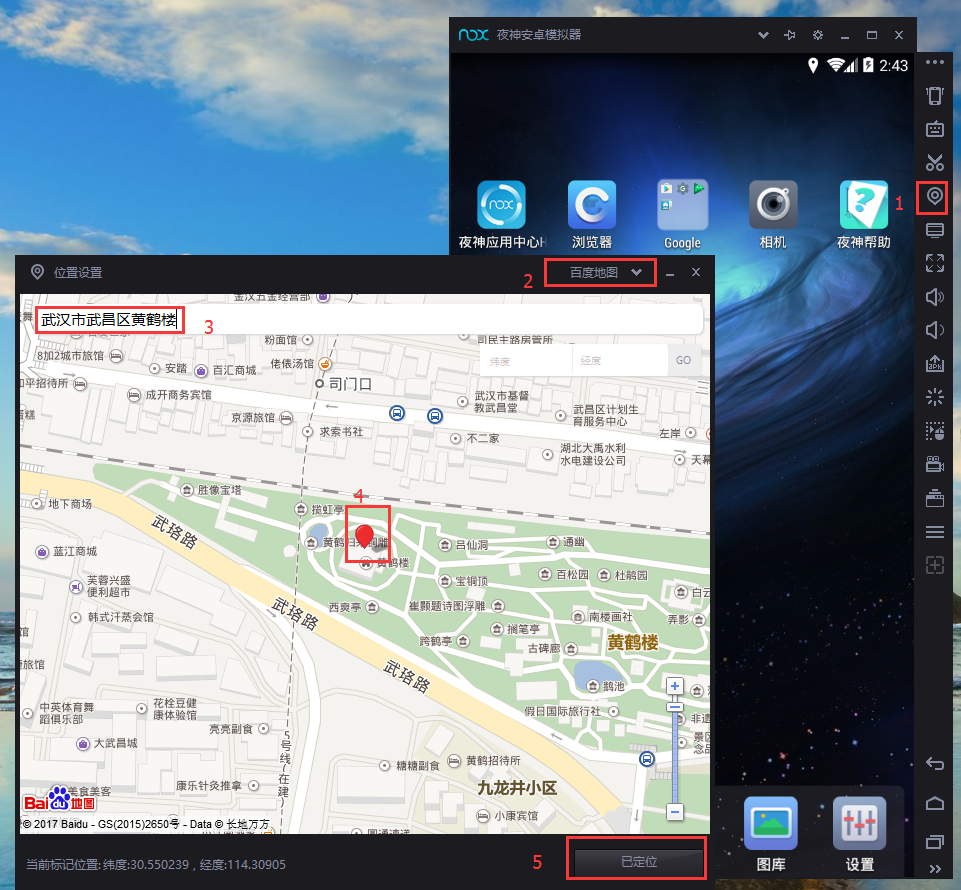Click the location pin in Android status bar
The width and height of the screenshot is (961, 890).
[x=813, y=66]
